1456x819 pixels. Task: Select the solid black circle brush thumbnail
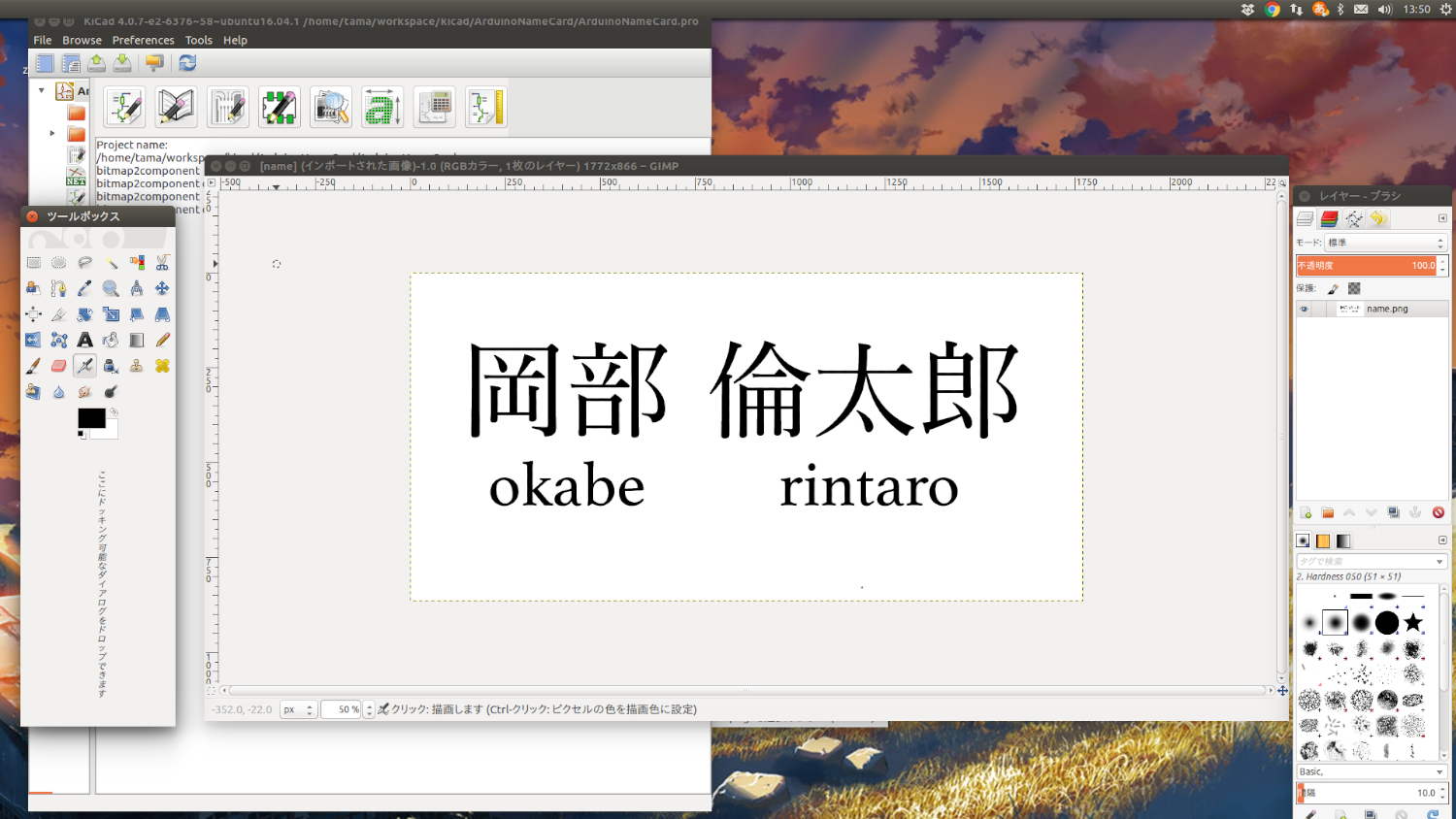pos(1387,623)
